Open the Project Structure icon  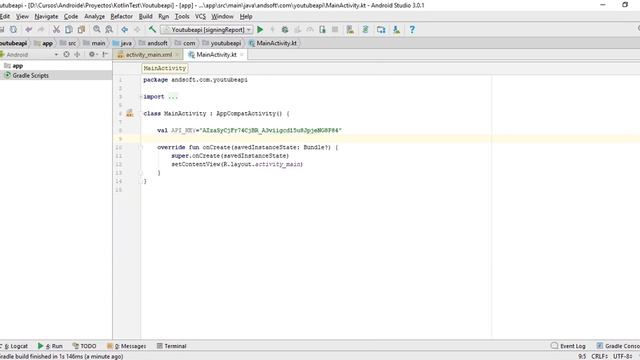tap(381, 29)
